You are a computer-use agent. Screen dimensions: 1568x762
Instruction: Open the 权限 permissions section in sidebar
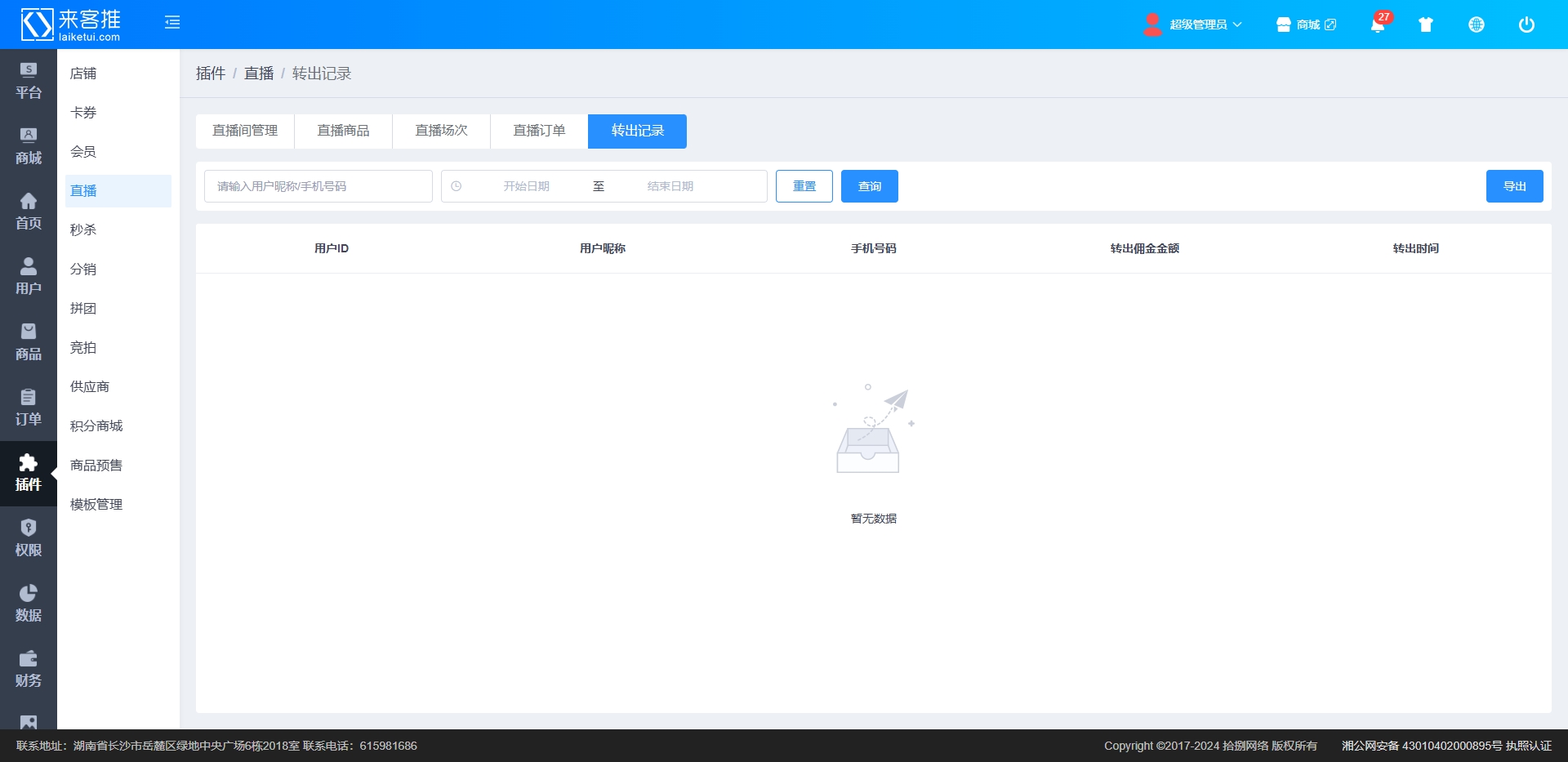tap(29, 538)
